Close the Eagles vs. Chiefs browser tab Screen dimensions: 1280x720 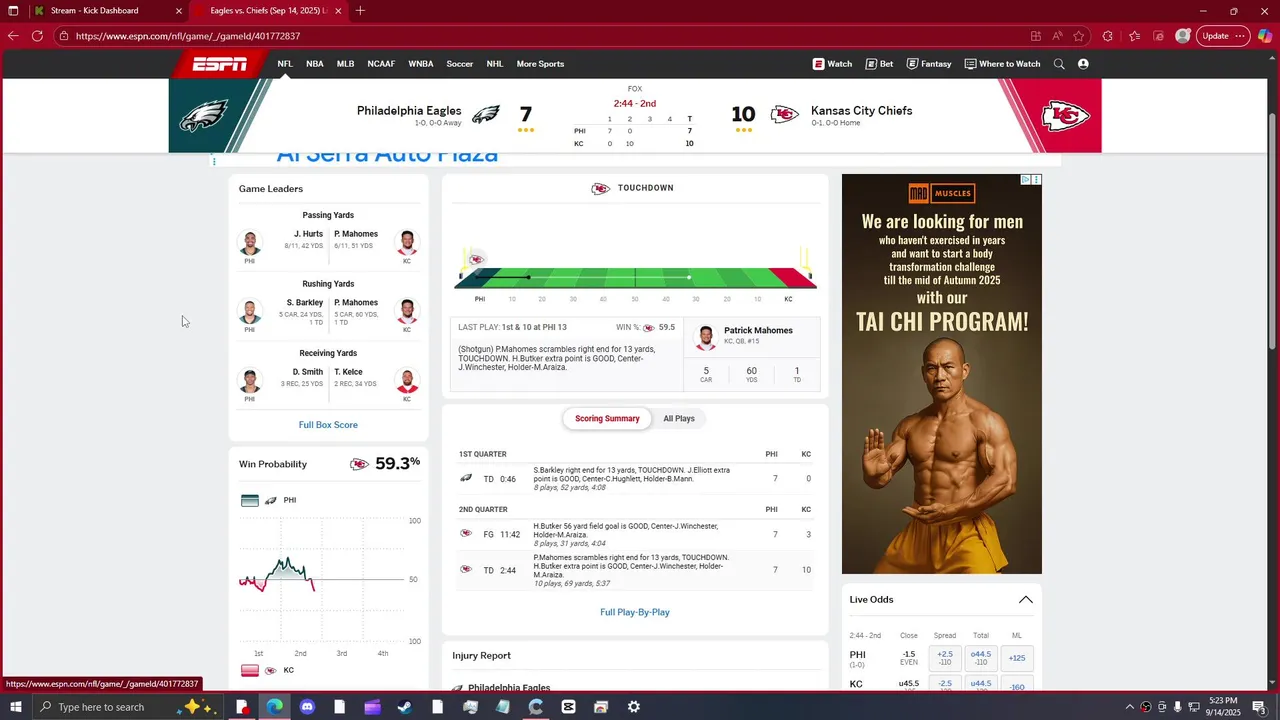coord(338,11)
